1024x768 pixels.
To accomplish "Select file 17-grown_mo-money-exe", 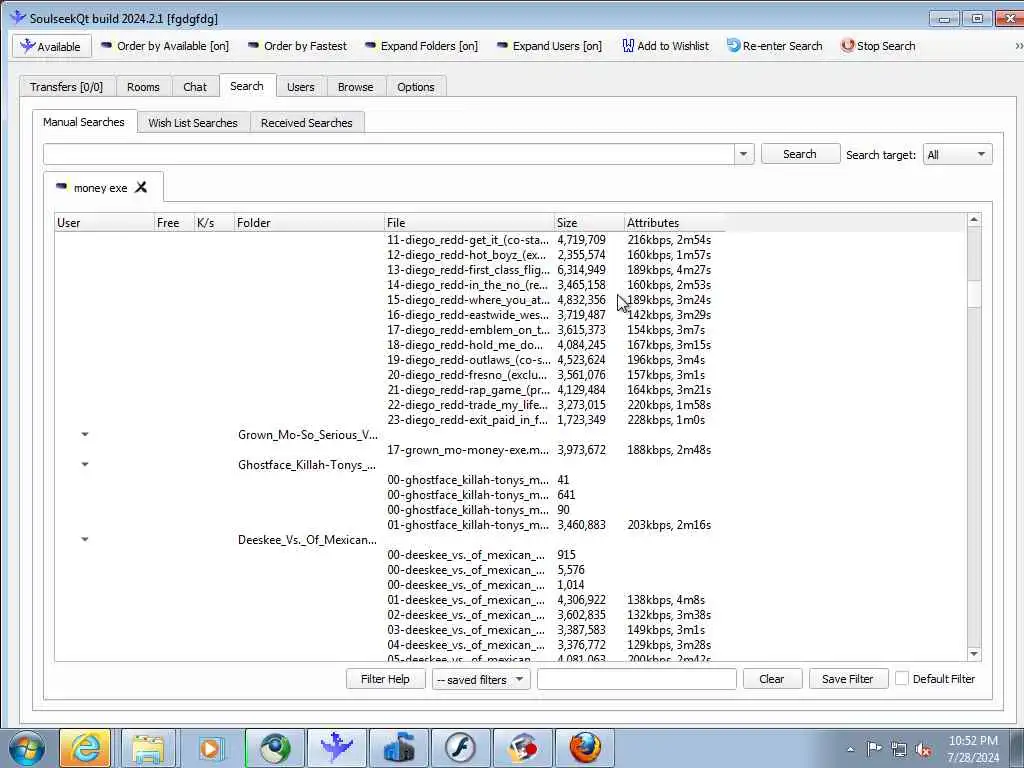I will (468, 450).
